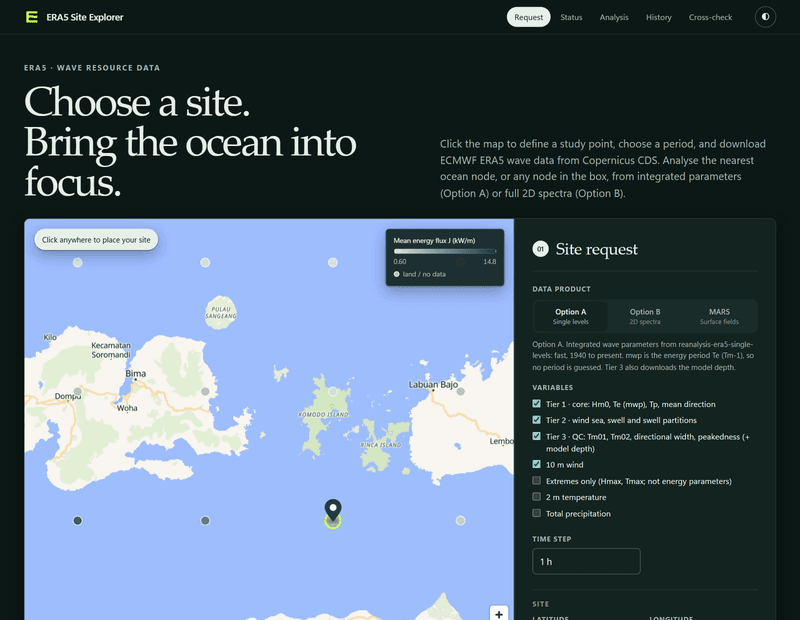Click the Kecamatan Soromandi map label
The height and width of the screenshot is (620, 800).
pyautogui.click(x=111, y=350)
